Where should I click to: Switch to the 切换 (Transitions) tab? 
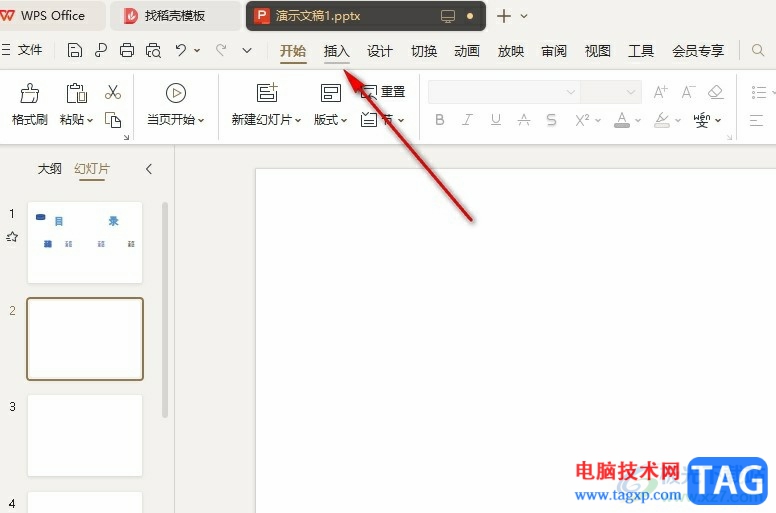tap(424, 50)
